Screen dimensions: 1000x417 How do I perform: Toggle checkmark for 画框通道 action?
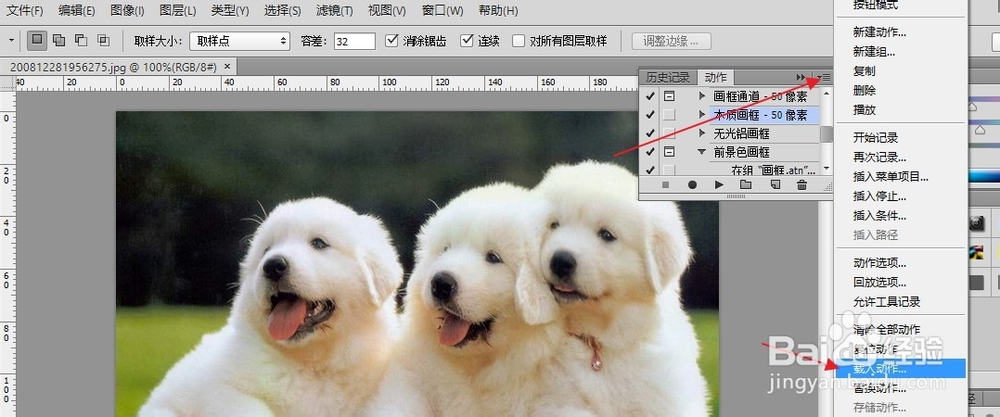click(650, 96)
